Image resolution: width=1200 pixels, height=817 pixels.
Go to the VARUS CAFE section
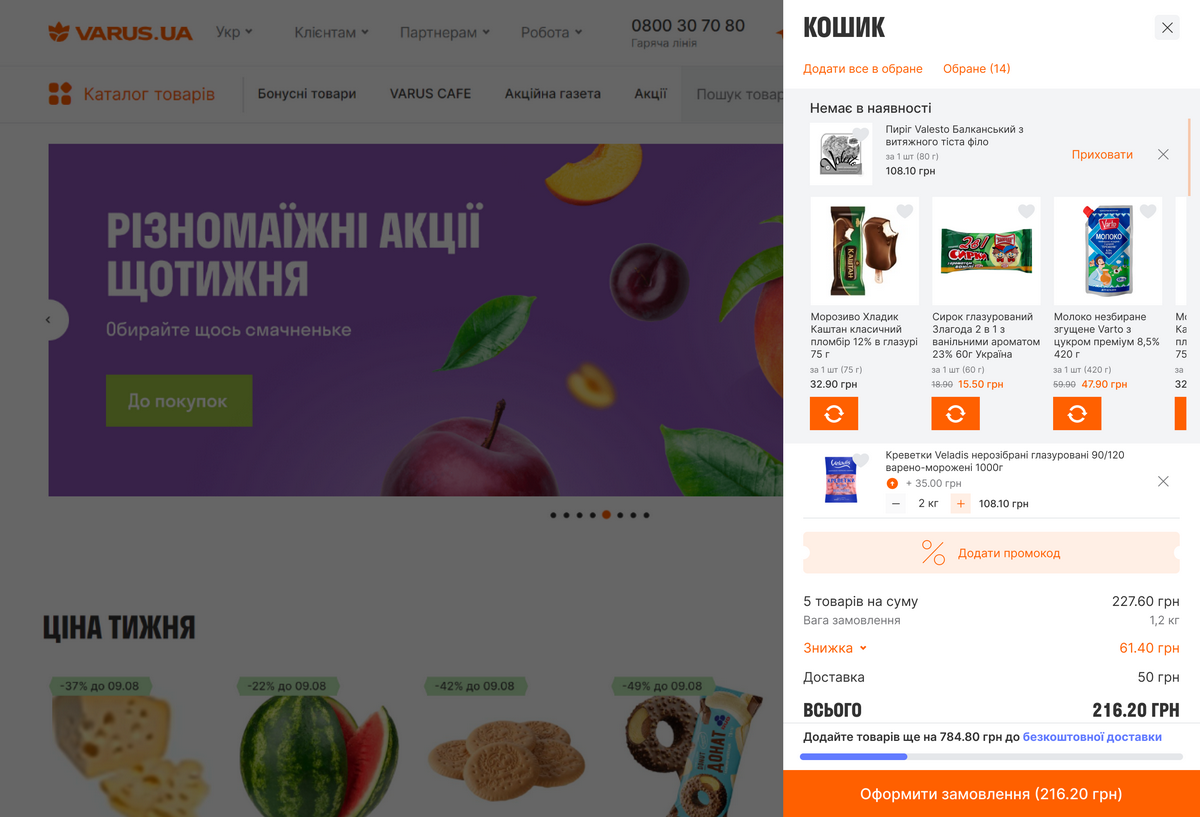[430, 94]
